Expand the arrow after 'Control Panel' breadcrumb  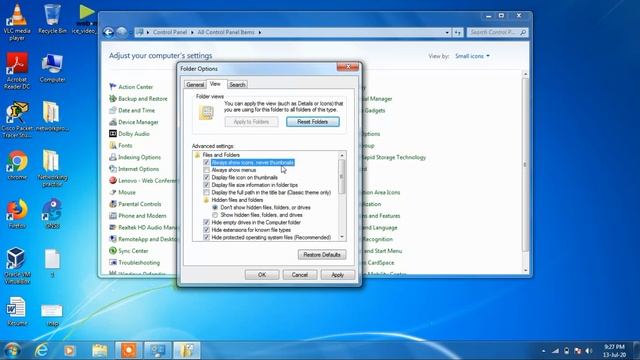(192, 32)
